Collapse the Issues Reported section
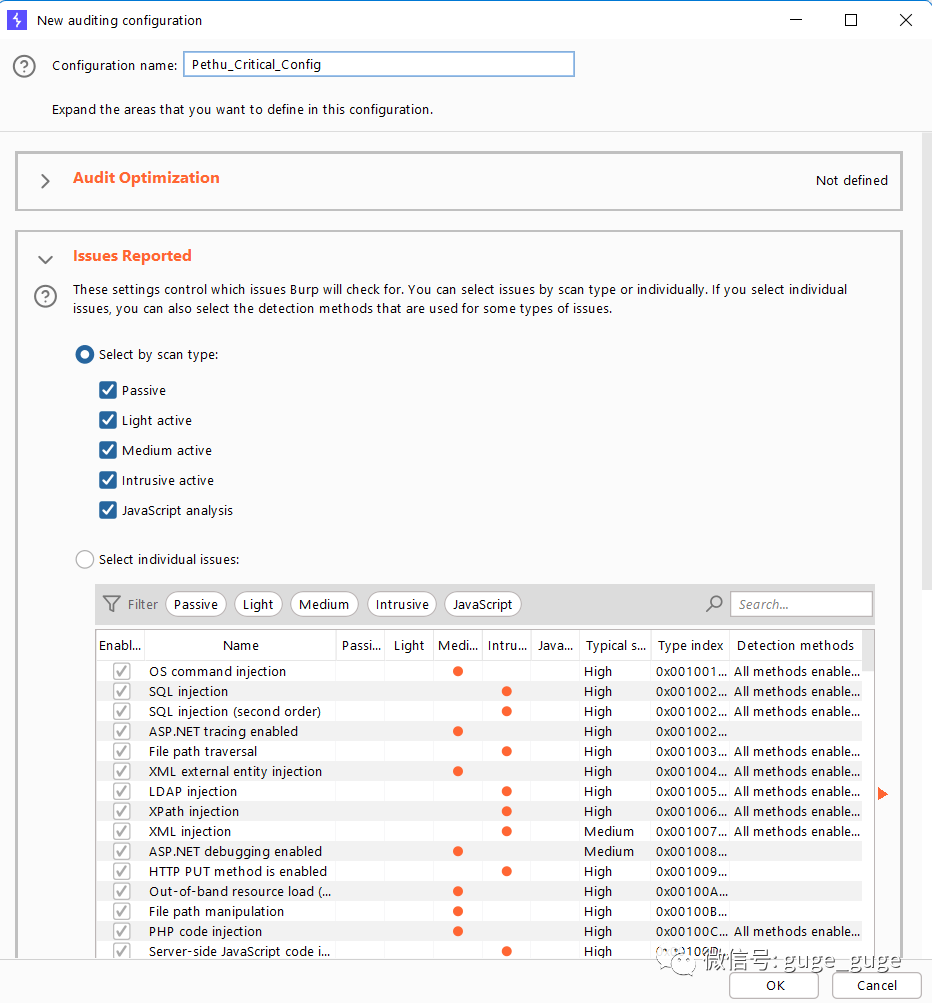Viewport: 932px width, 1003px height. coord(45,259)
